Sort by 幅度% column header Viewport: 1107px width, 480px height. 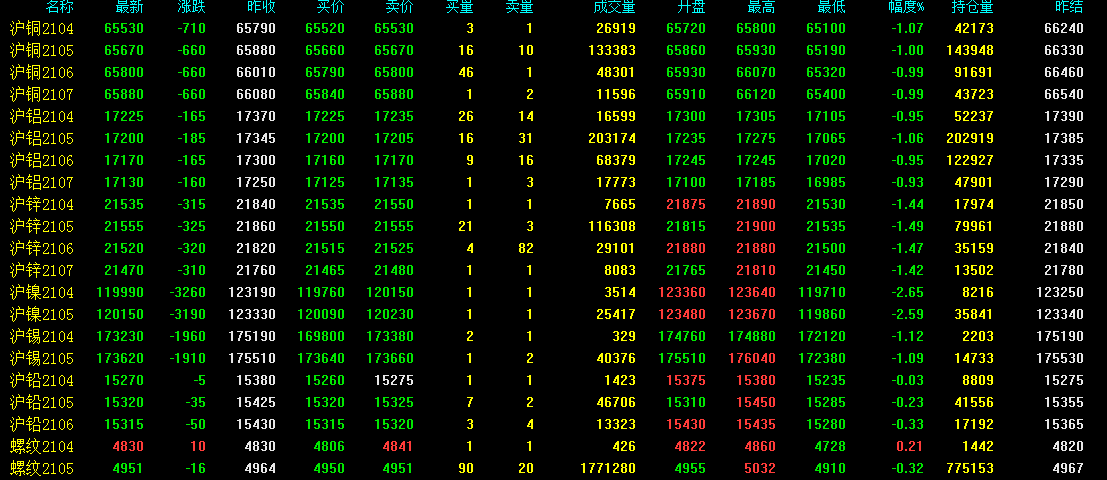tap(906, 8)
